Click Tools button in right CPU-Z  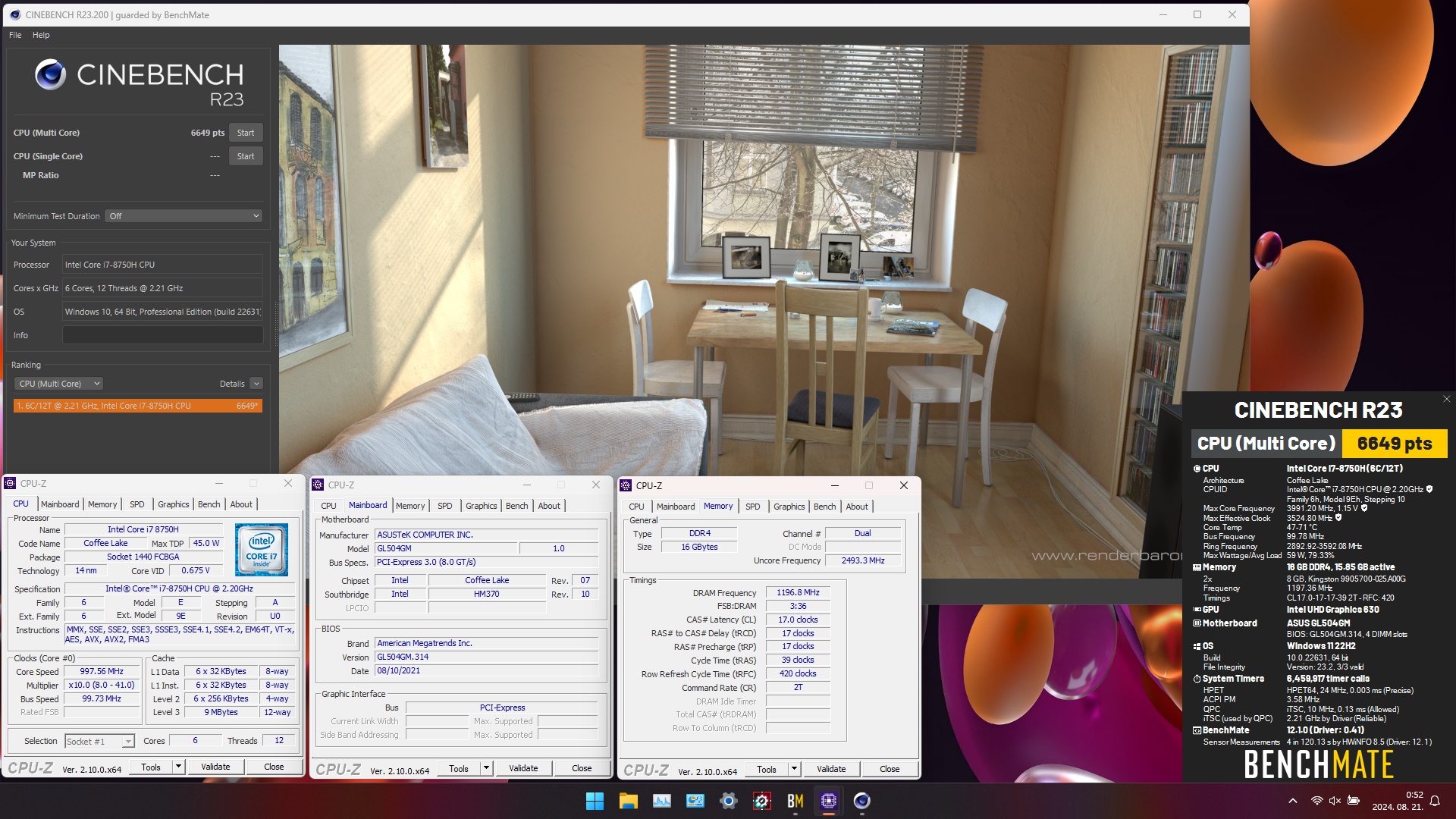[767, 770]
